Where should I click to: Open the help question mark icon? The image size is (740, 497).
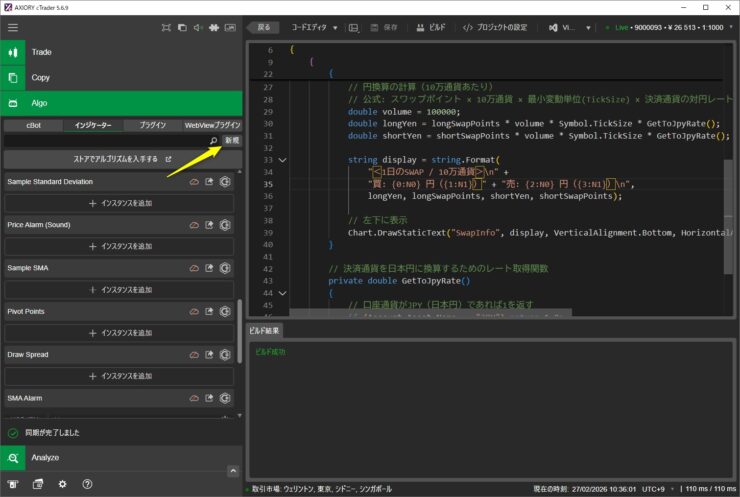click(87, 484)
